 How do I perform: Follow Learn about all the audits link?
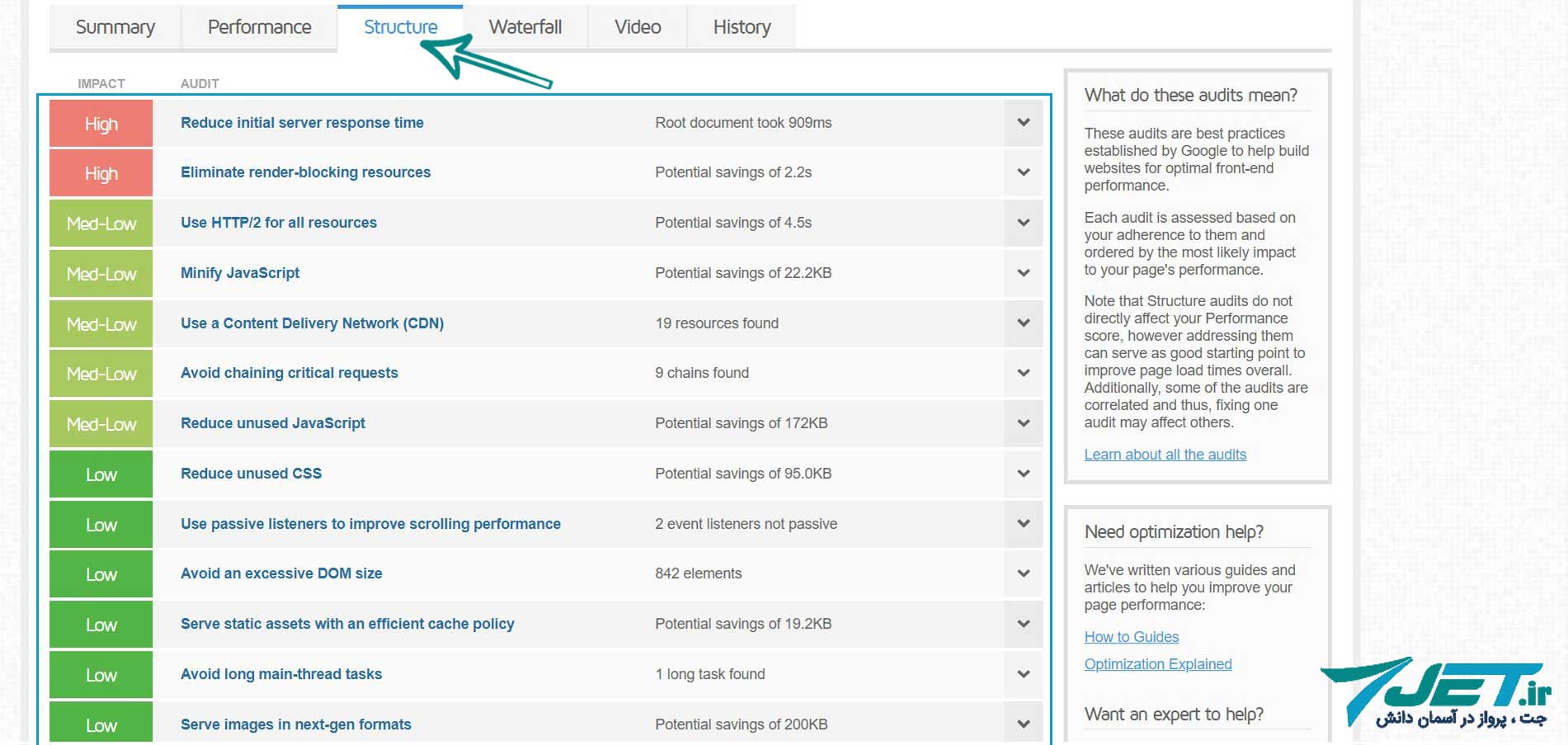[1165, 455]
